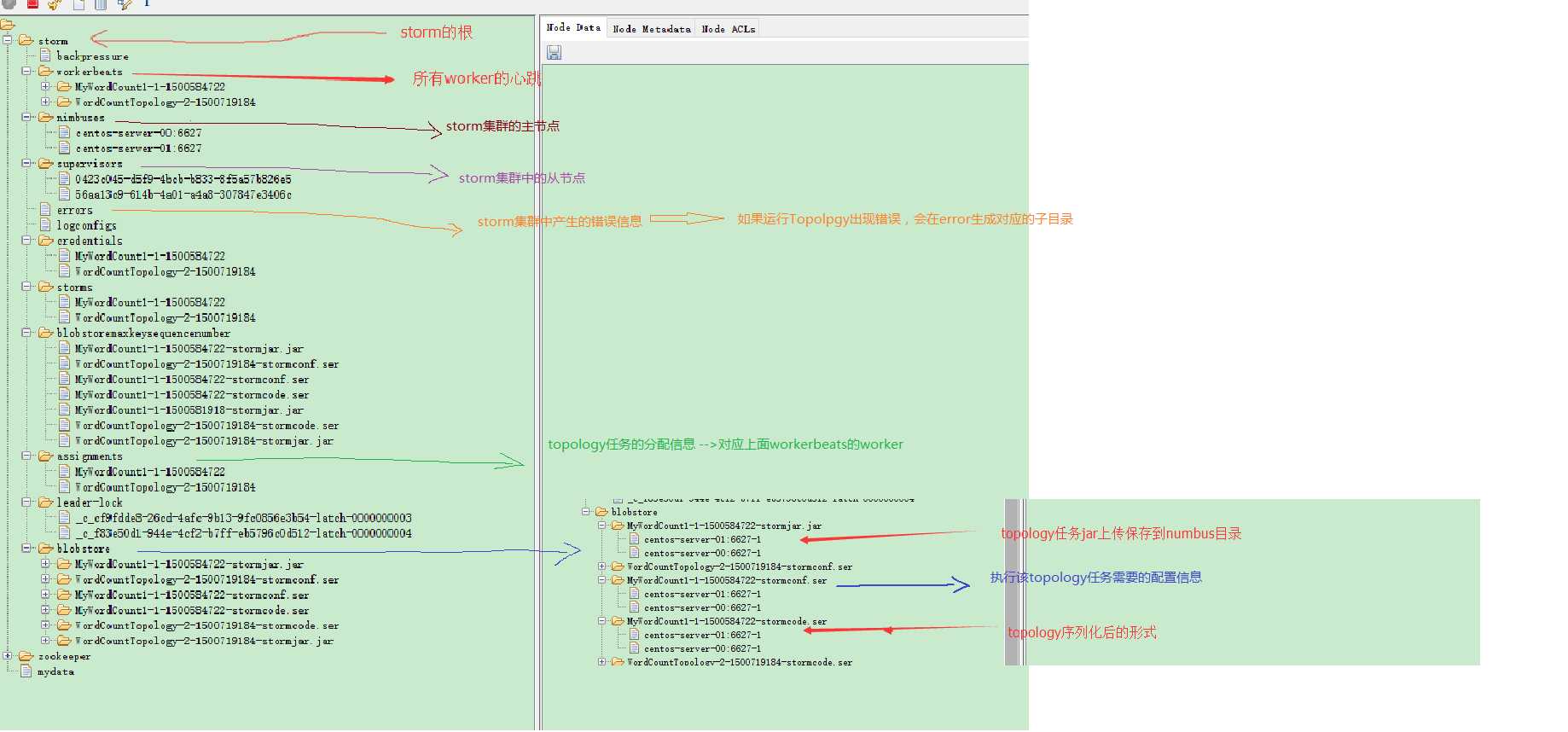Select WordCountTopology-2-1500719184-stormjar.jar under left blobstore
The width and height of the screenshot is (1568, 732).
pos(204,642)
